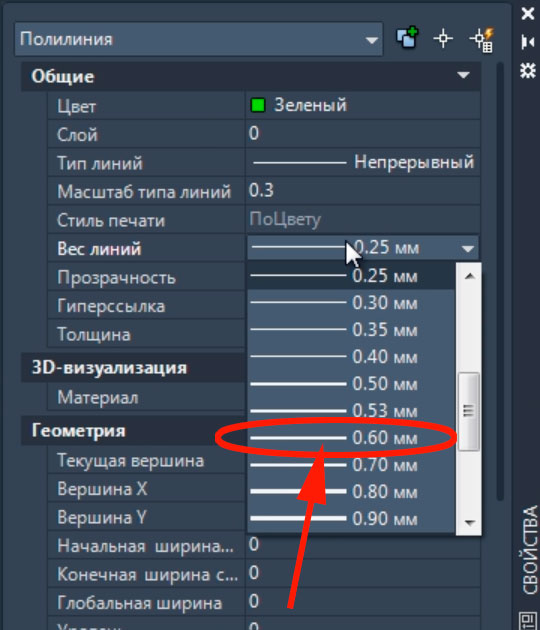Click the green Зеленый color swatch
The image size is (540, 630).
[x=258, y=106]
